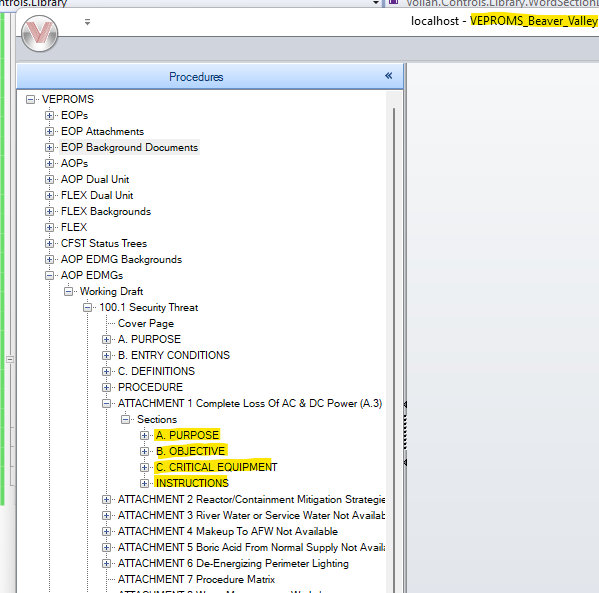Expand ATTACHMENT 4 Makeup To AFW node

(x=107, y=531)
